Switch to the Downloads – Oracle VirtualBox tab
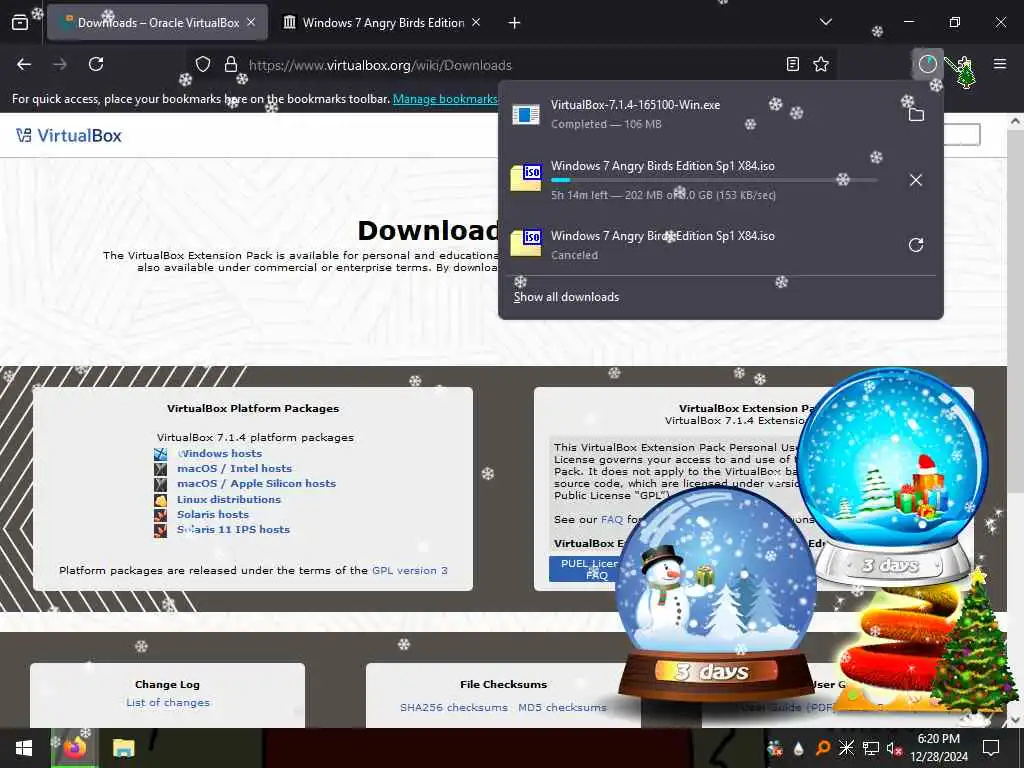This screenshot has height=768, width=1024. pyautogui.click(x=157, y=23)
